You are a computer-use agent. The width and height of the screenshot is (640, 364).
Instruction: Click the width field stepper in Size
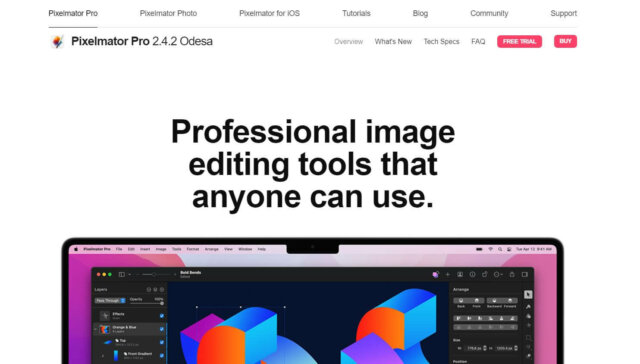click(484, 348)
